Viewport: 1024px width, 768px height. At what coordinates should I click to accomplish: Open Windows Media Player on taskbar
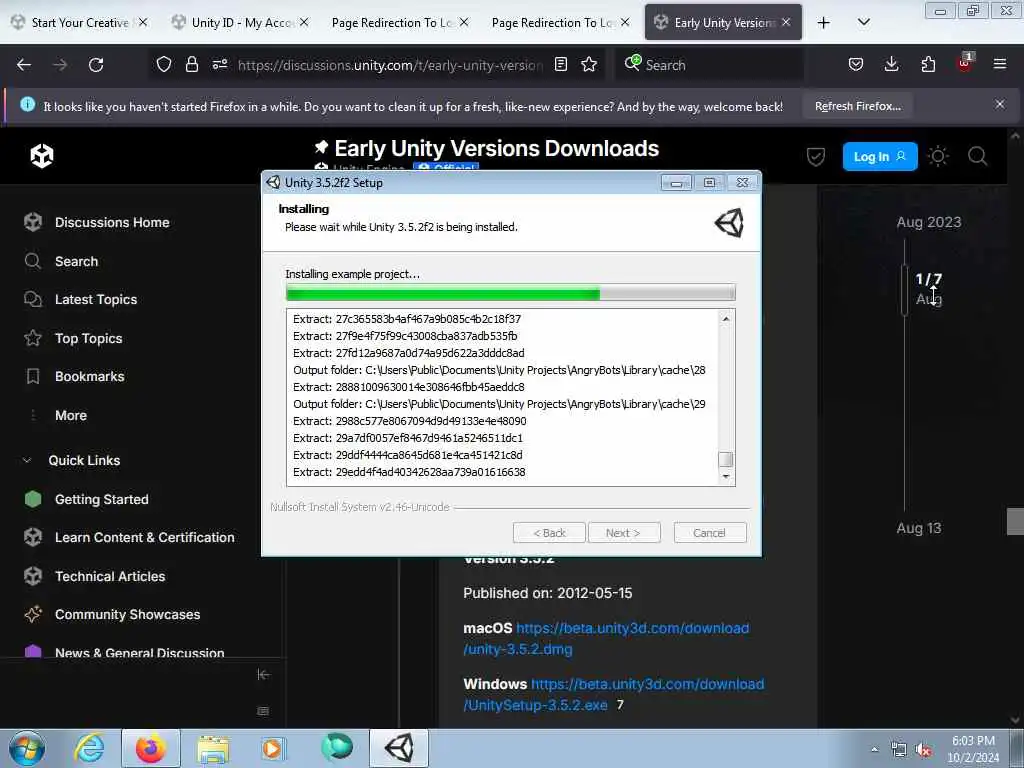(x=273, y=748)
